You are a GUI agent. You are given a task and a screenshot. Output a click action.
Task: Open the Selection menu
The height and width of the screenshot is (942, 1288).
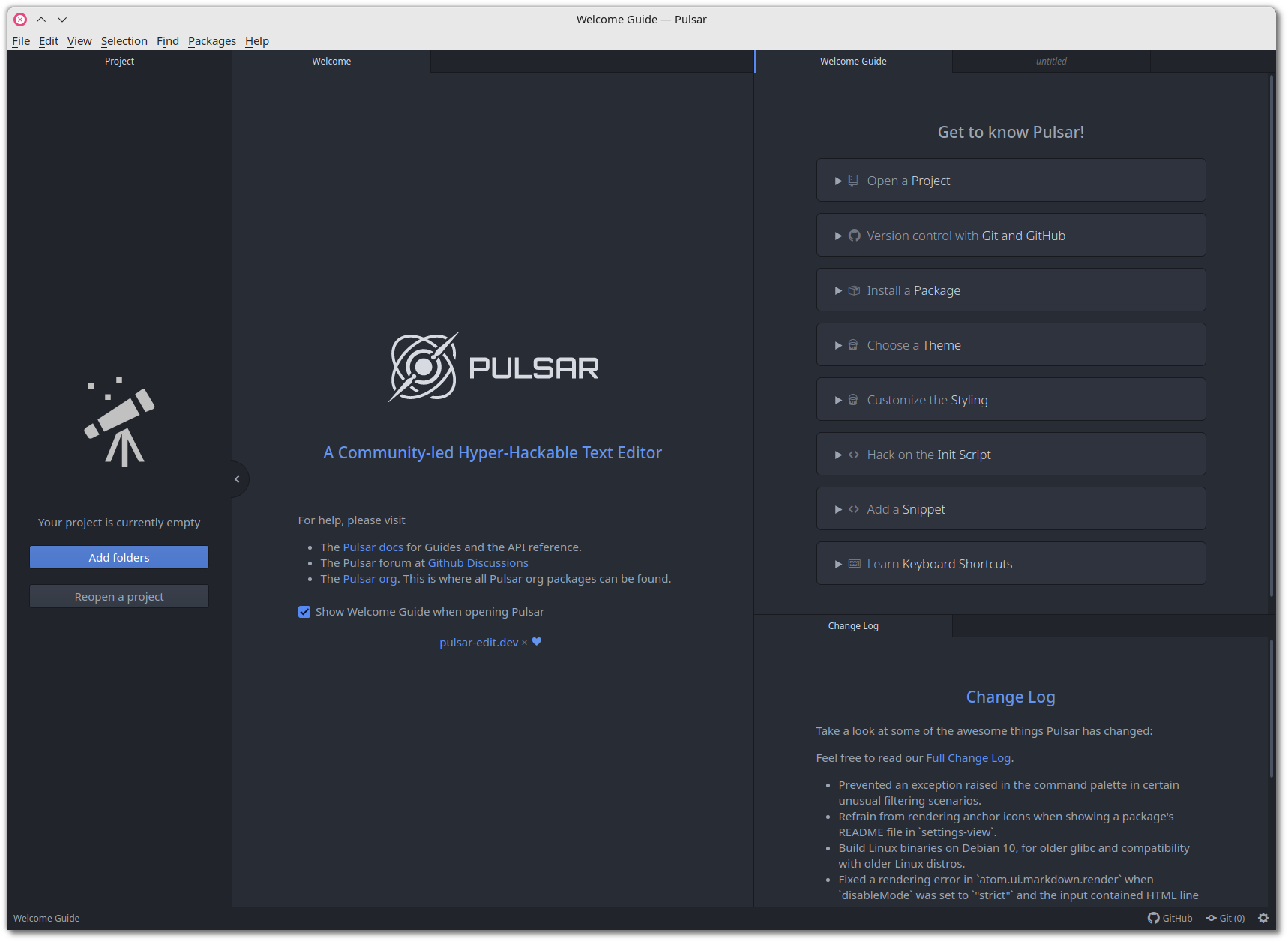124,41
